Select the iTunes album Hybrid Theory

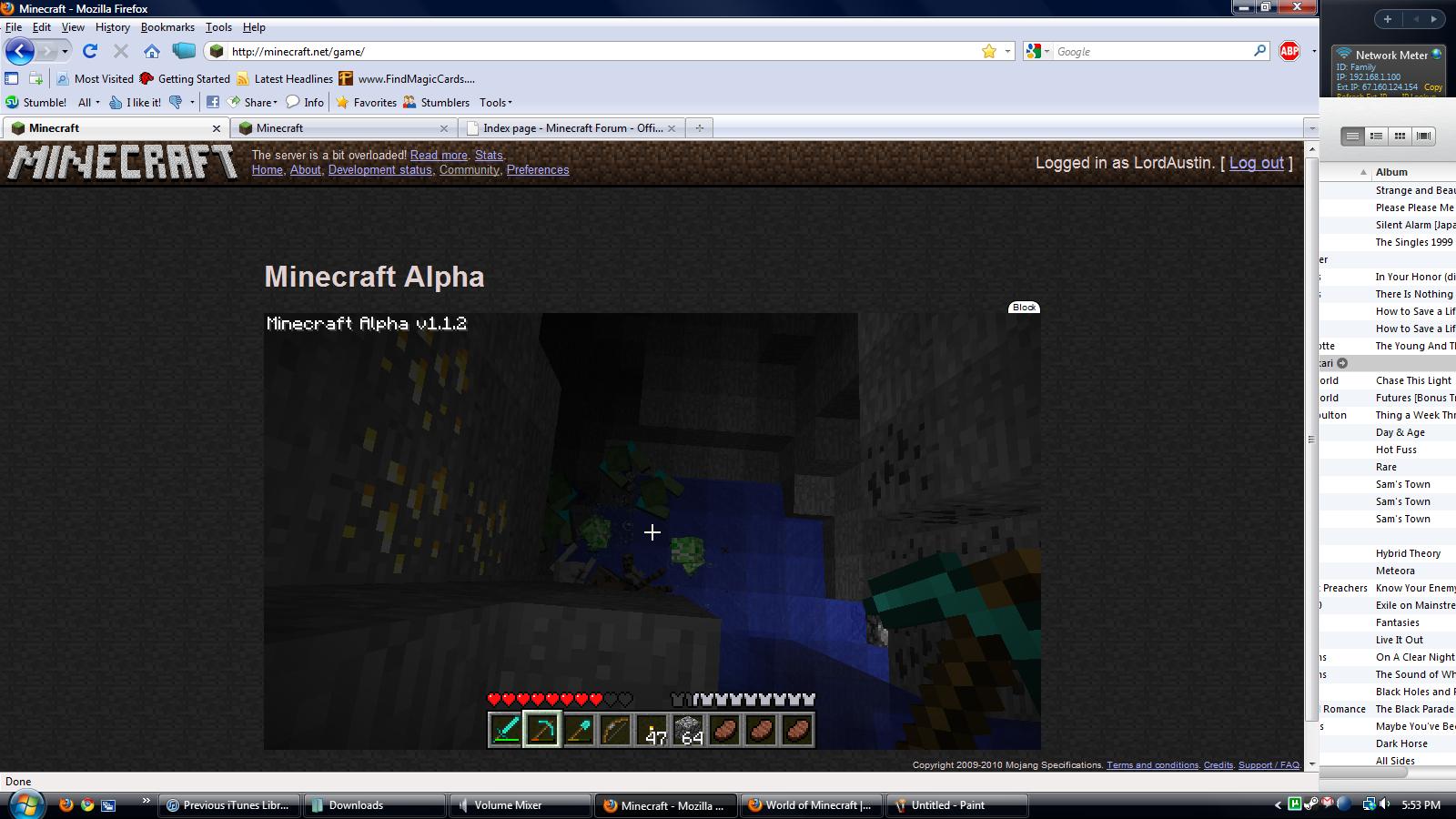point(1408,553)
